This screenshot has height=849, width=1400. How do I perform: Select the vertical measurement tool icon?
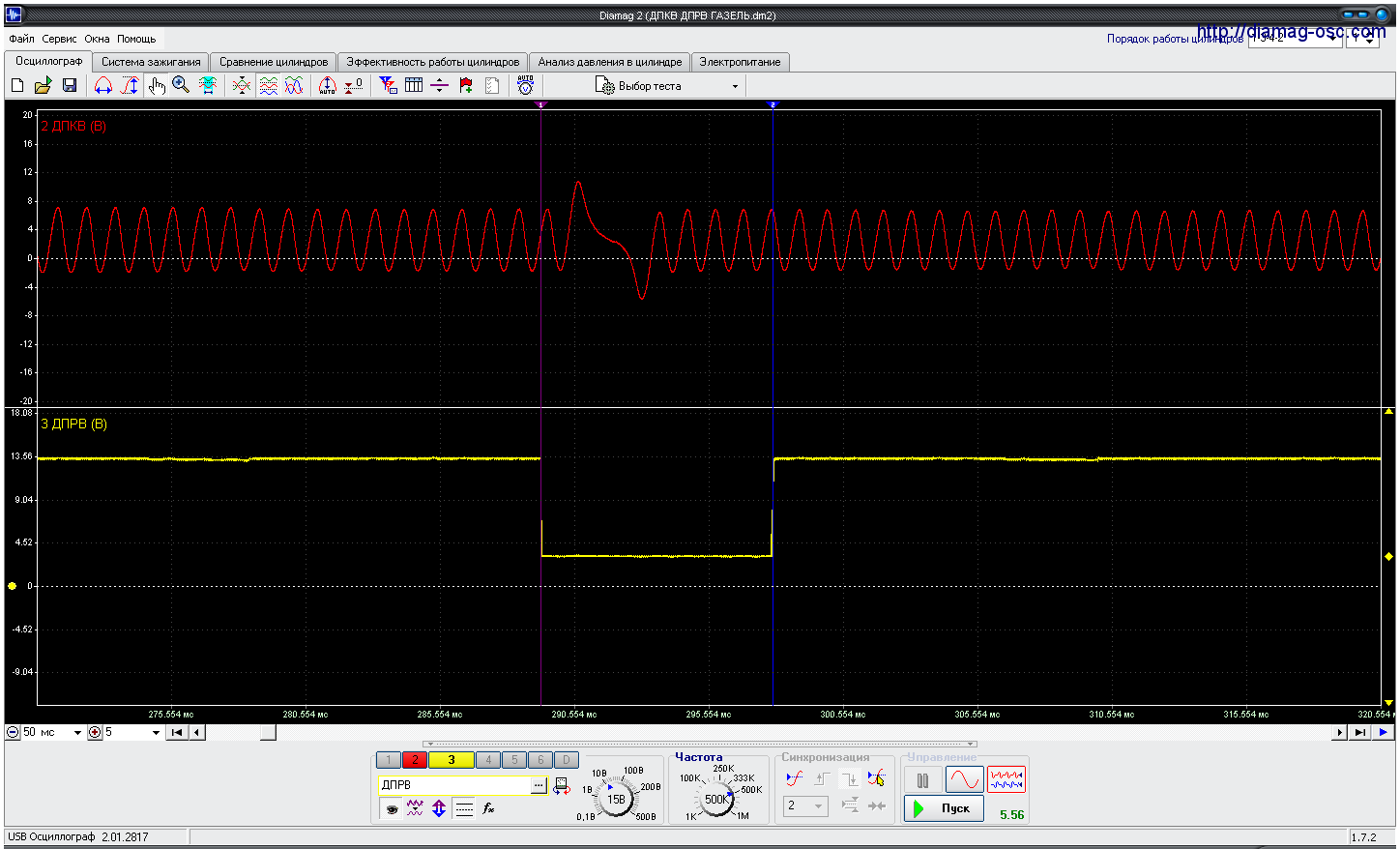pyautogui.click(x=129, y=85)
